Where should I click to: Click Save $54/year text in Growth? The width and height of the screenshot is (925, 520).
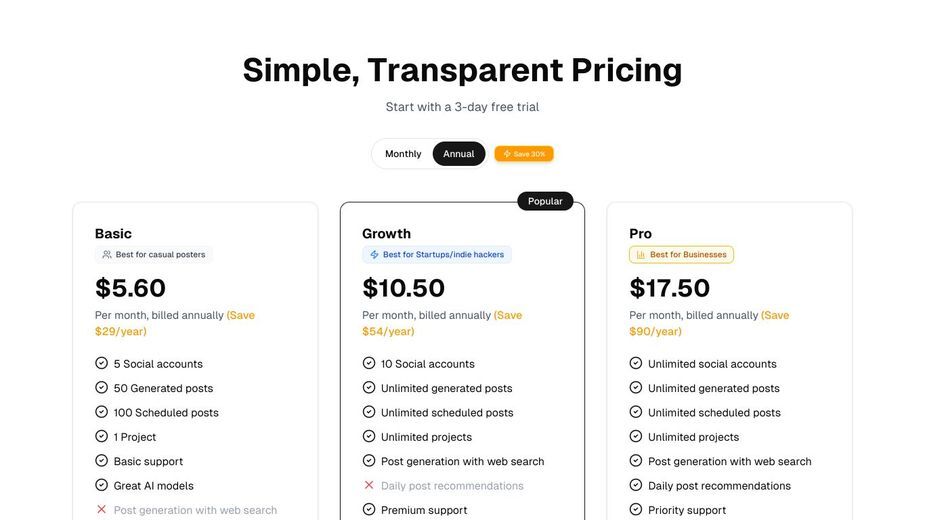click(442, 323)
